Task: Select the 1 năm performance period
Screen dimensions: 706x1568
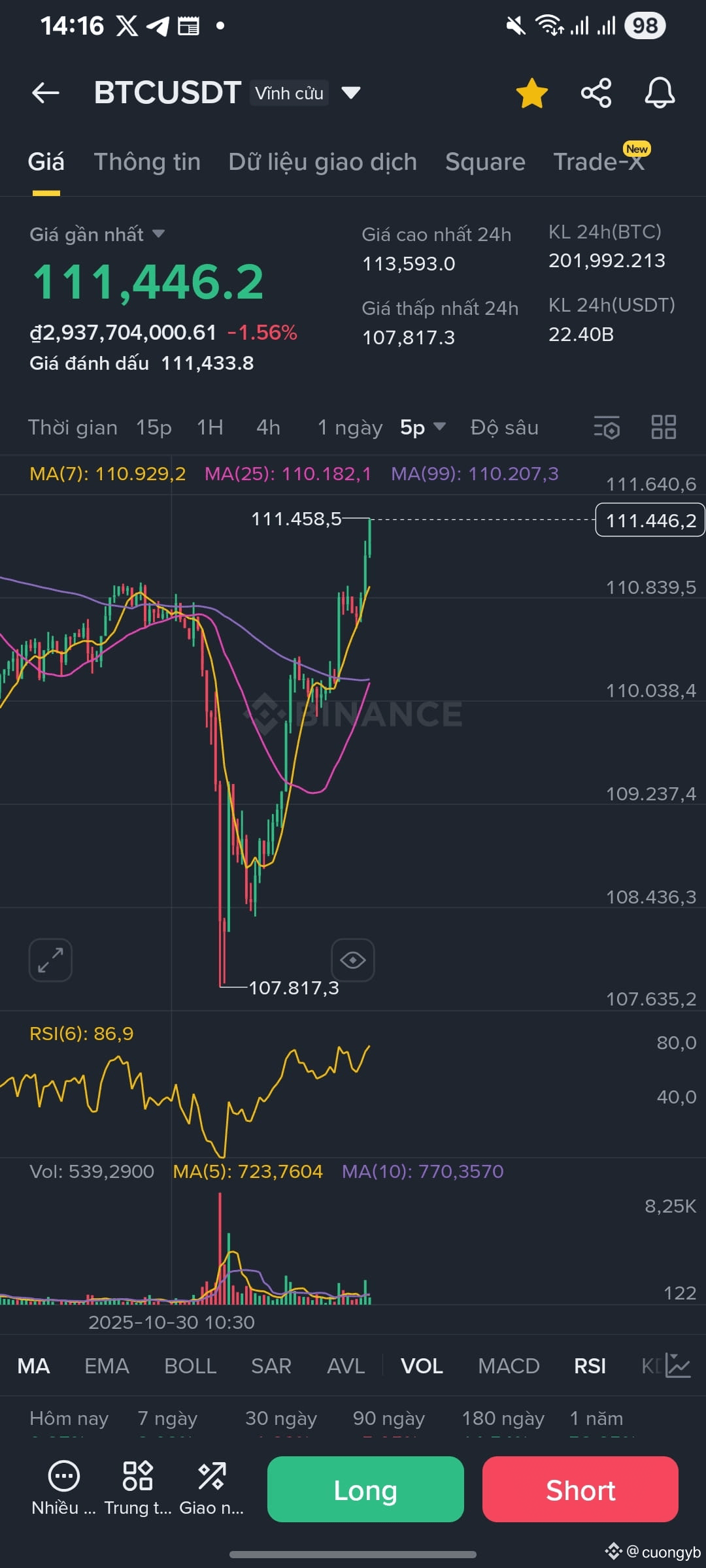Action: 596,1418
